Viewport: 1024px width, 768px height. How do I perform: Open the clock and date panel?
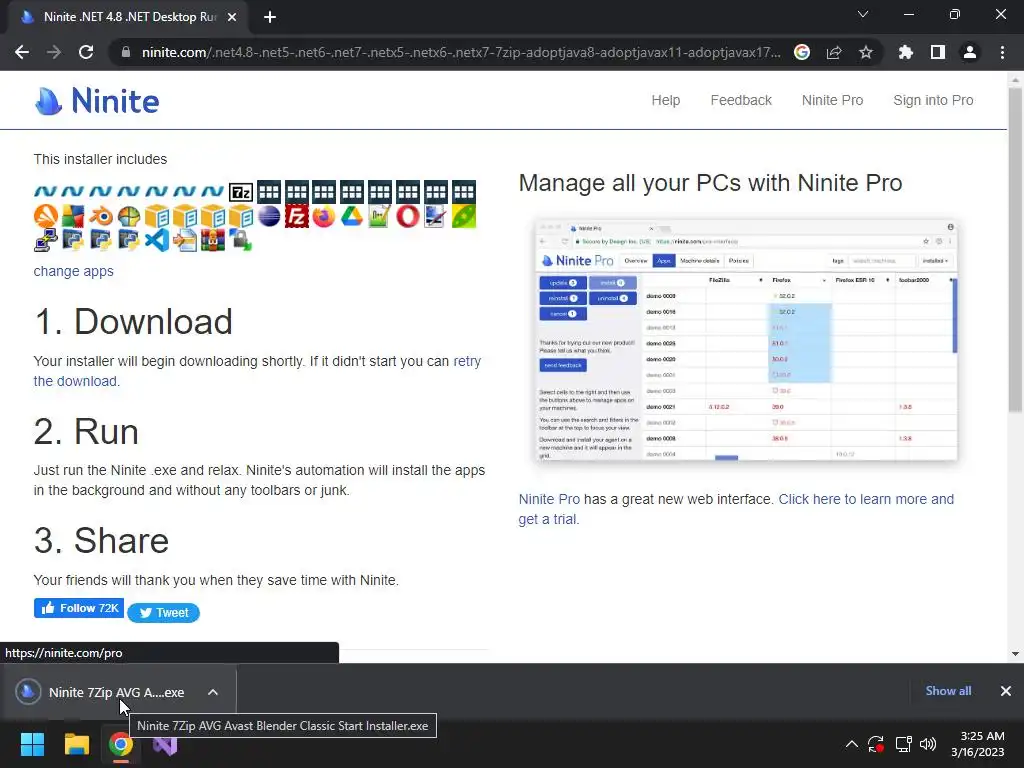tap(977, 744)
